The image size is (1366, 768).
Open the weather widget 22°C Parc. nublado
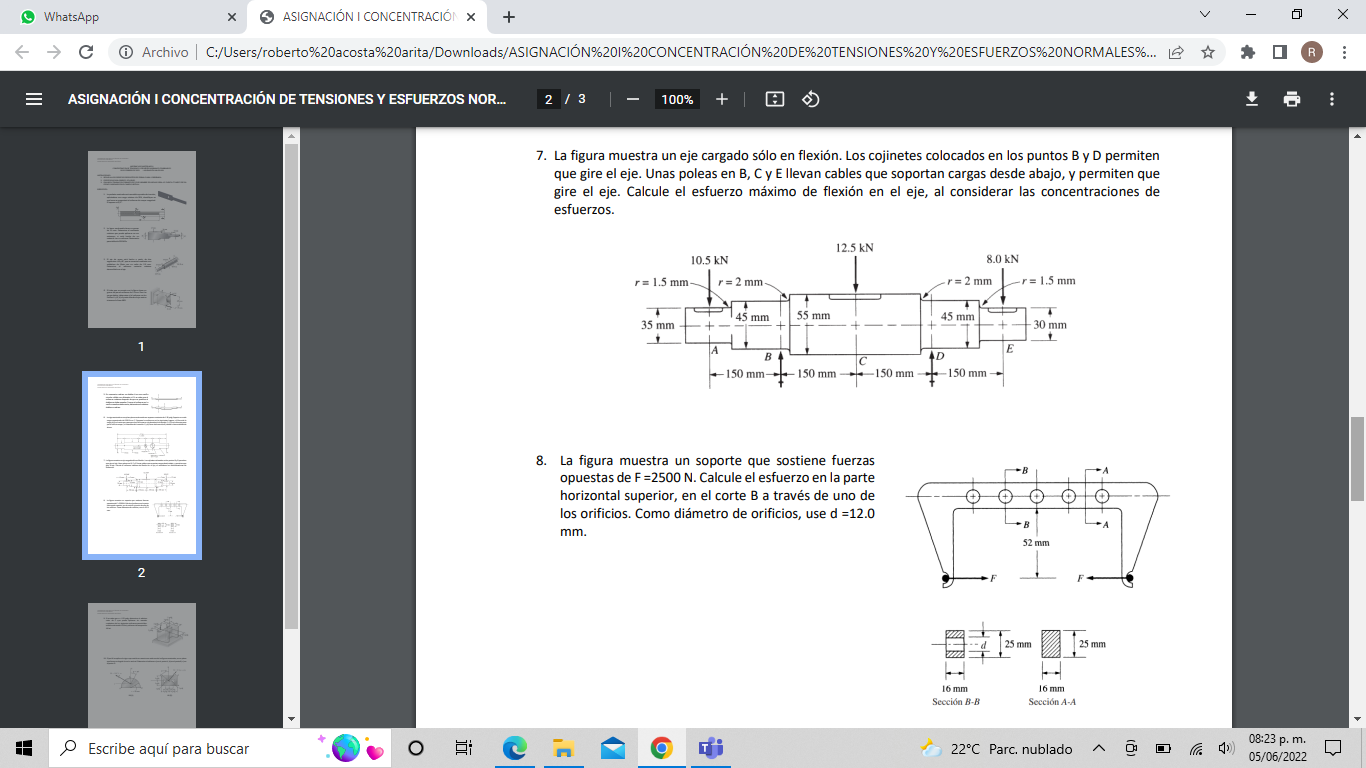point(995,748)
